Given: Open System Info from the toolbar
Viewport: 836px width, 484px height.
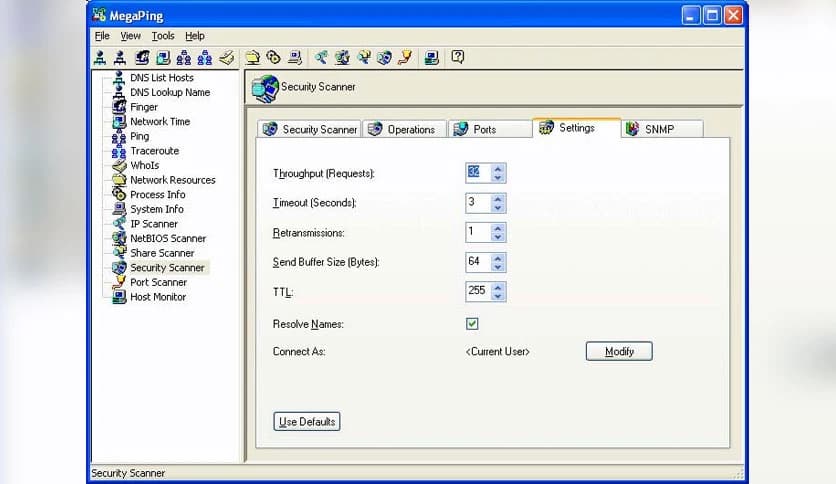Looking at the screenshot, I should (x=295, y=57).
